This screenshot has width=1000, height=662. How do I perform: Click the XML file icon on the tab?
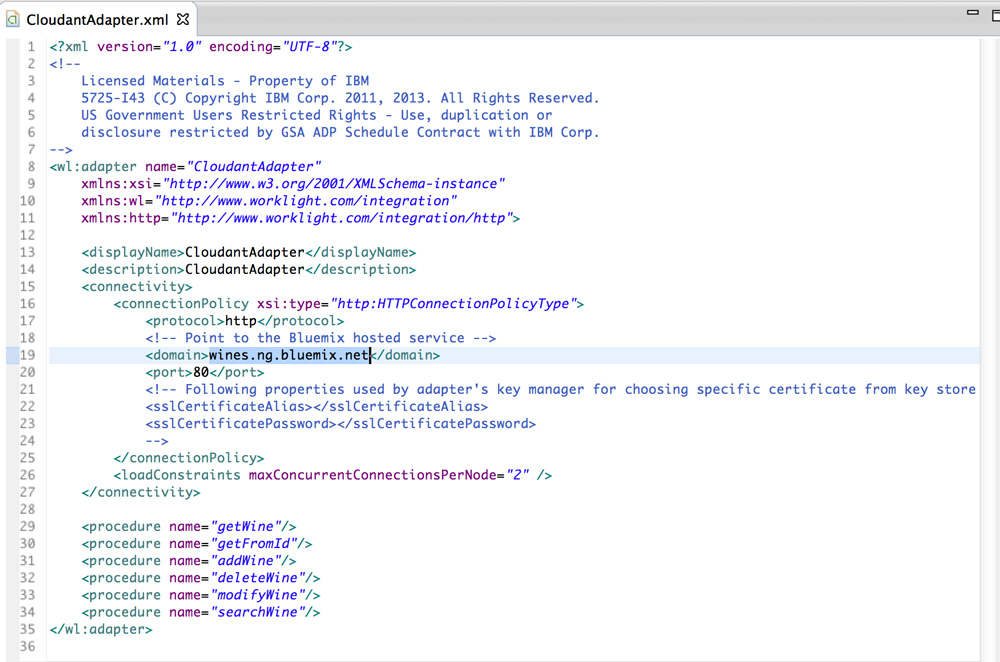pos(13,20)
